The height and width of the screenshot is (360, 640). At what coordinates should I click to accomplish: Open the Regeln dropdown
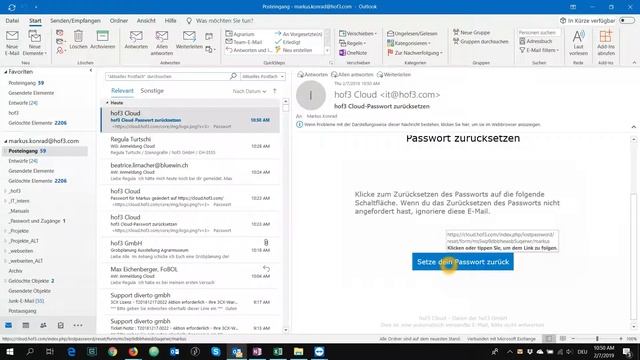353,43
